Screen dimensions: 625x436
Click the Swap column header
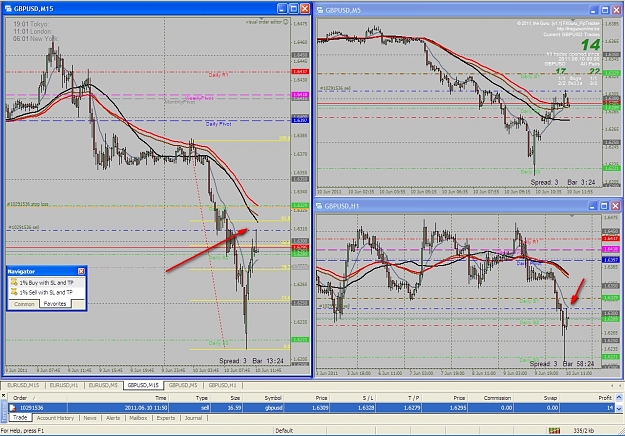537,398
